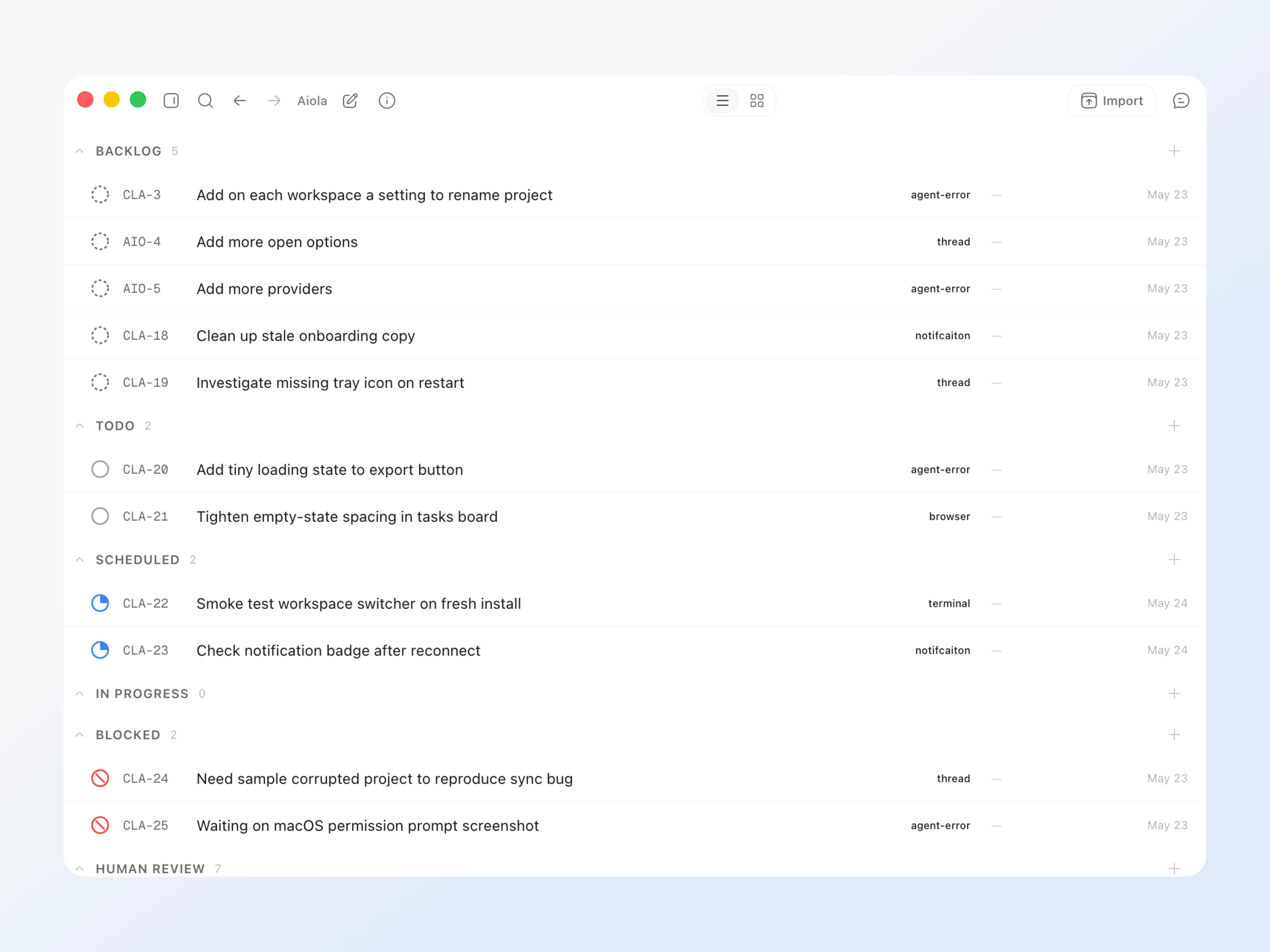The height and width of the screenshot is (952, 1270).
Task: Collapse the HUMAN REVIEW section
Action: (x=80, y=869)
